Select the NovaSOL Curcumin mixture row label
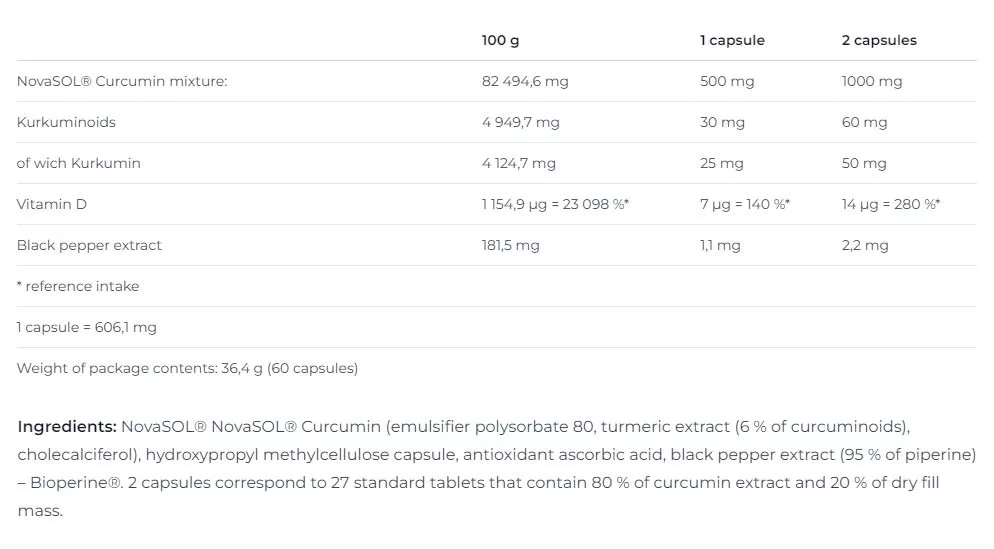 point(122,81)
